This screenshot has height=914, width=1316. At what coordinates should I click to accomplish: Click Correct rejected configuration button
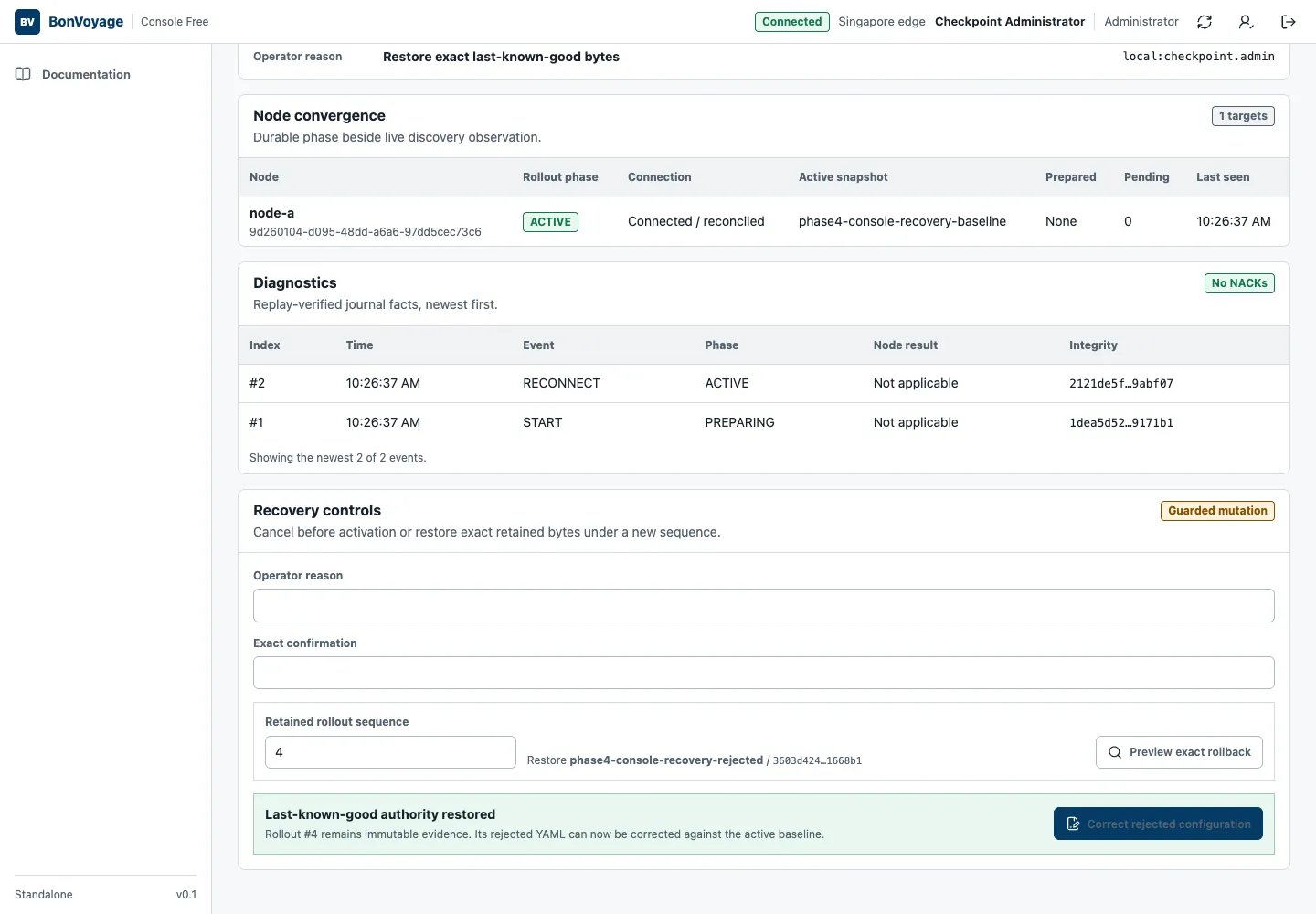pyautogui.click(x=1158, y=824)
